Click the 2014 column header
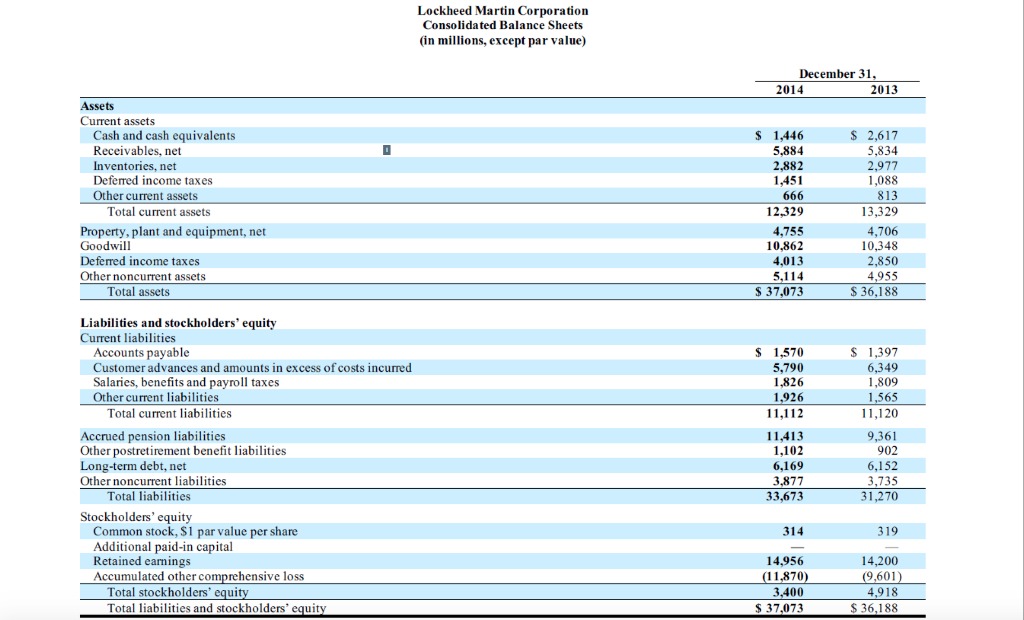The image size is (1024, 620). (x=790, y=88)
